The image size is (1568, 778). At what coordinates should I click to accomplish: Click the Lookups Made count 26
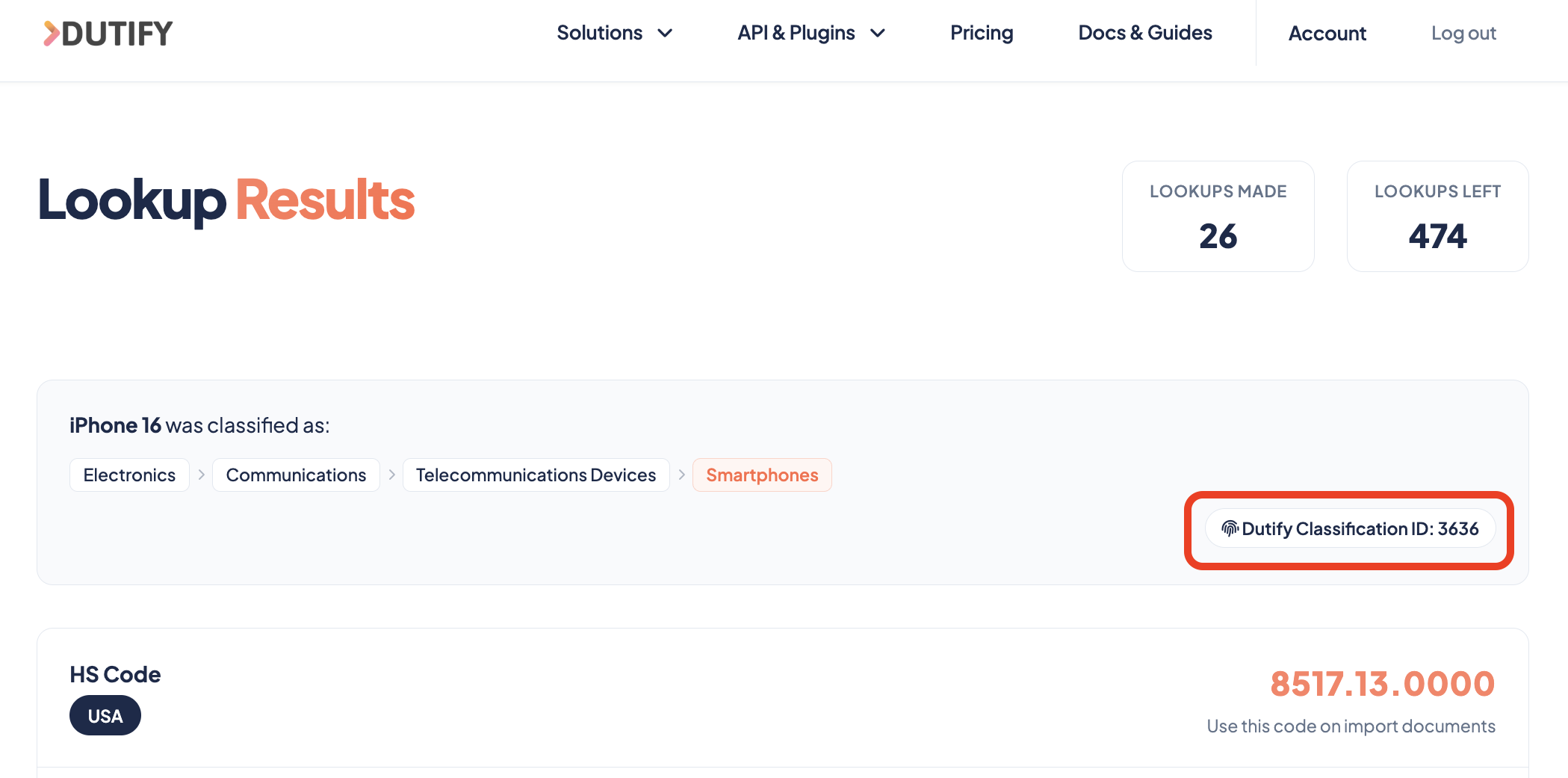[x=1218, y=236]
